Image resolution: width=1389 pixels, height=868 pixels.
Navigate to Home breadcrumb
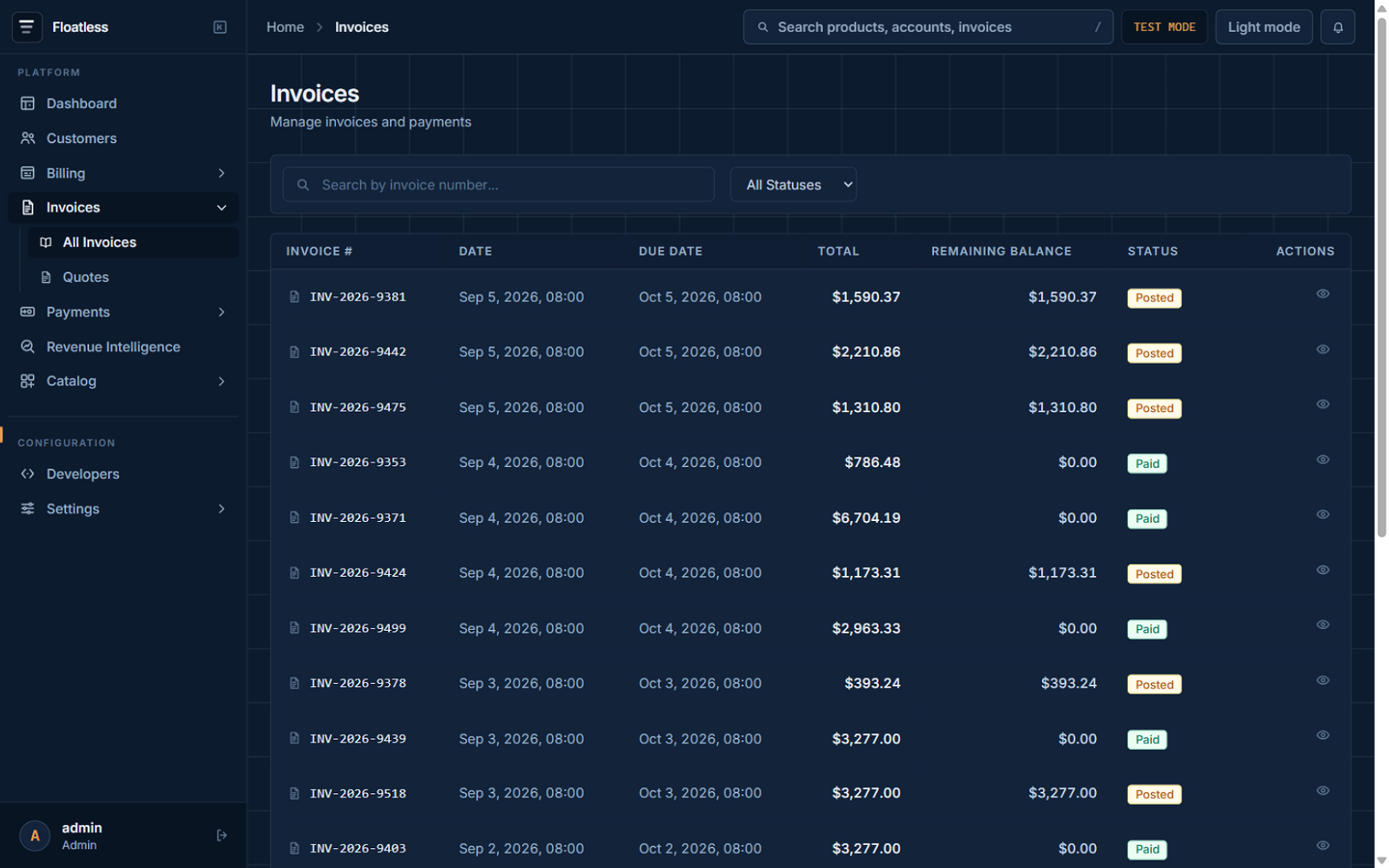coord(285,27)
